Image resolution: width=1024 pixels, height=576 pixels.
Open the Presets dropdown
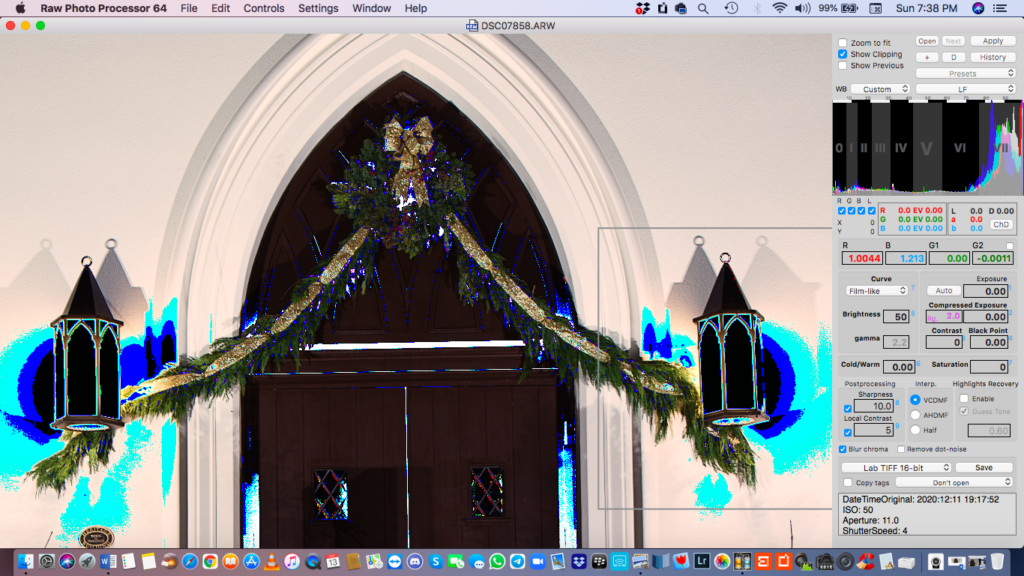coord(965,73)
